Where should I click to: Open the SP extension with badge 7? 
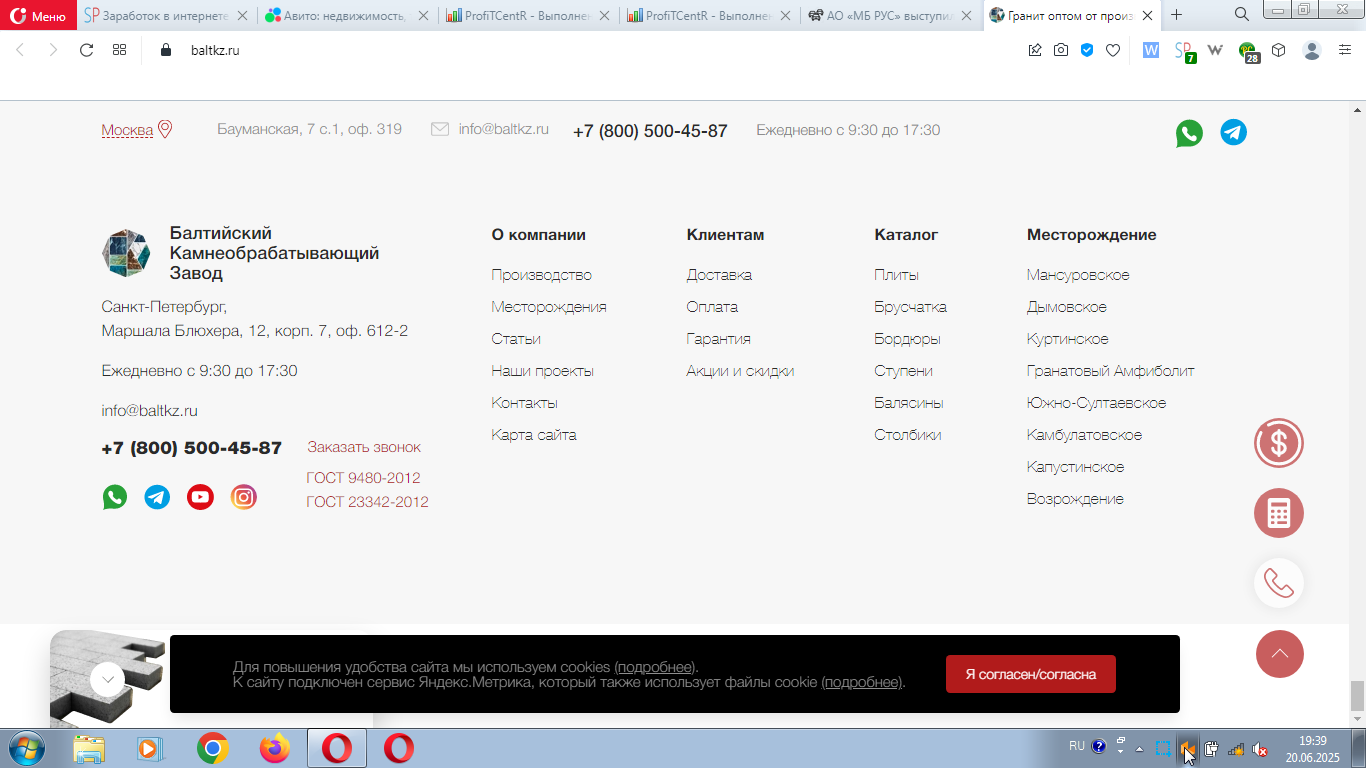(x=1185, y=51)
